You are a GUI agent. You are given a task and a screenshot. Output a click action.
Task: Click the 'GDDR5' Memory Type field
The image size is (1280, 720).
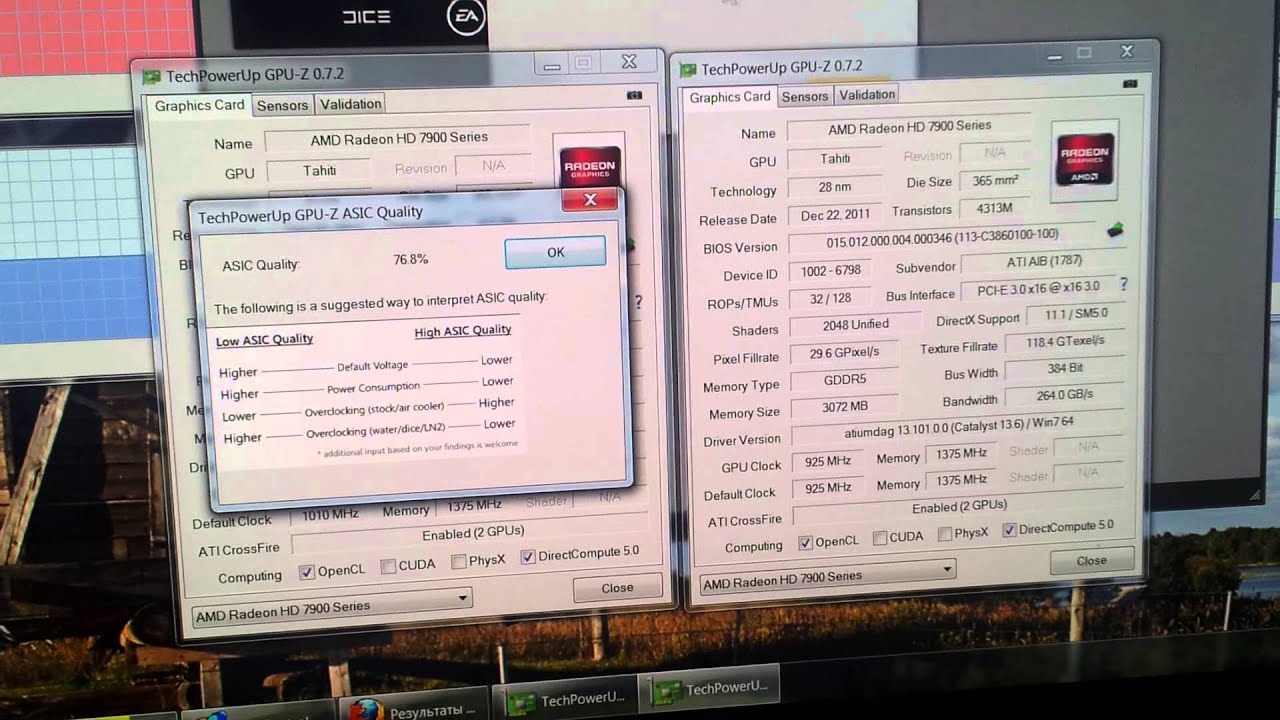click(x=845, y=380)
